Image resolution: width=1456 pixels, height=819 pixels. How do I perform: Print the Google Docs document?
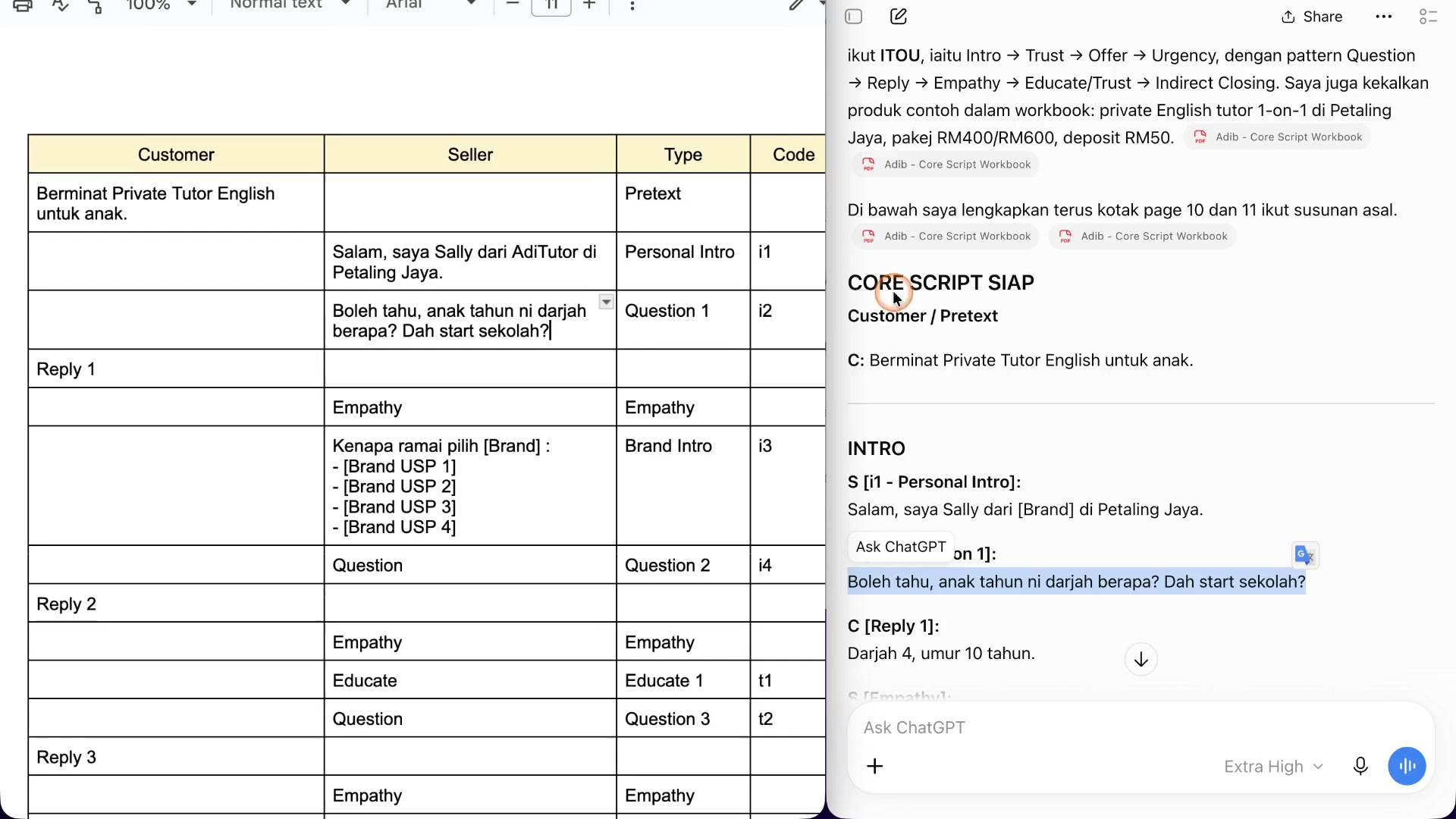[23, 5]
